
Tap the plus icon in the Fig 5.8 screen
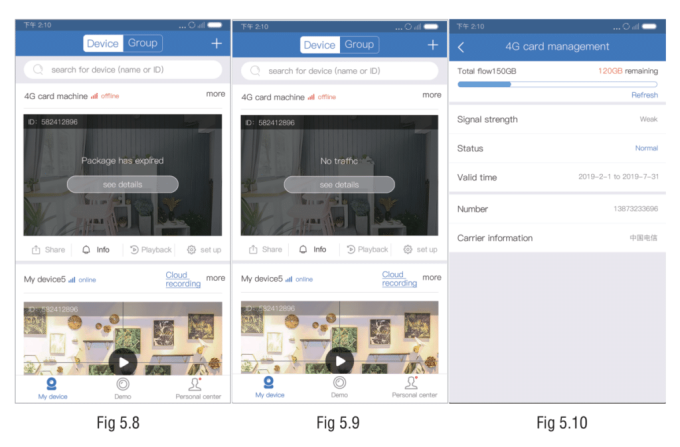tap(216, 44)
